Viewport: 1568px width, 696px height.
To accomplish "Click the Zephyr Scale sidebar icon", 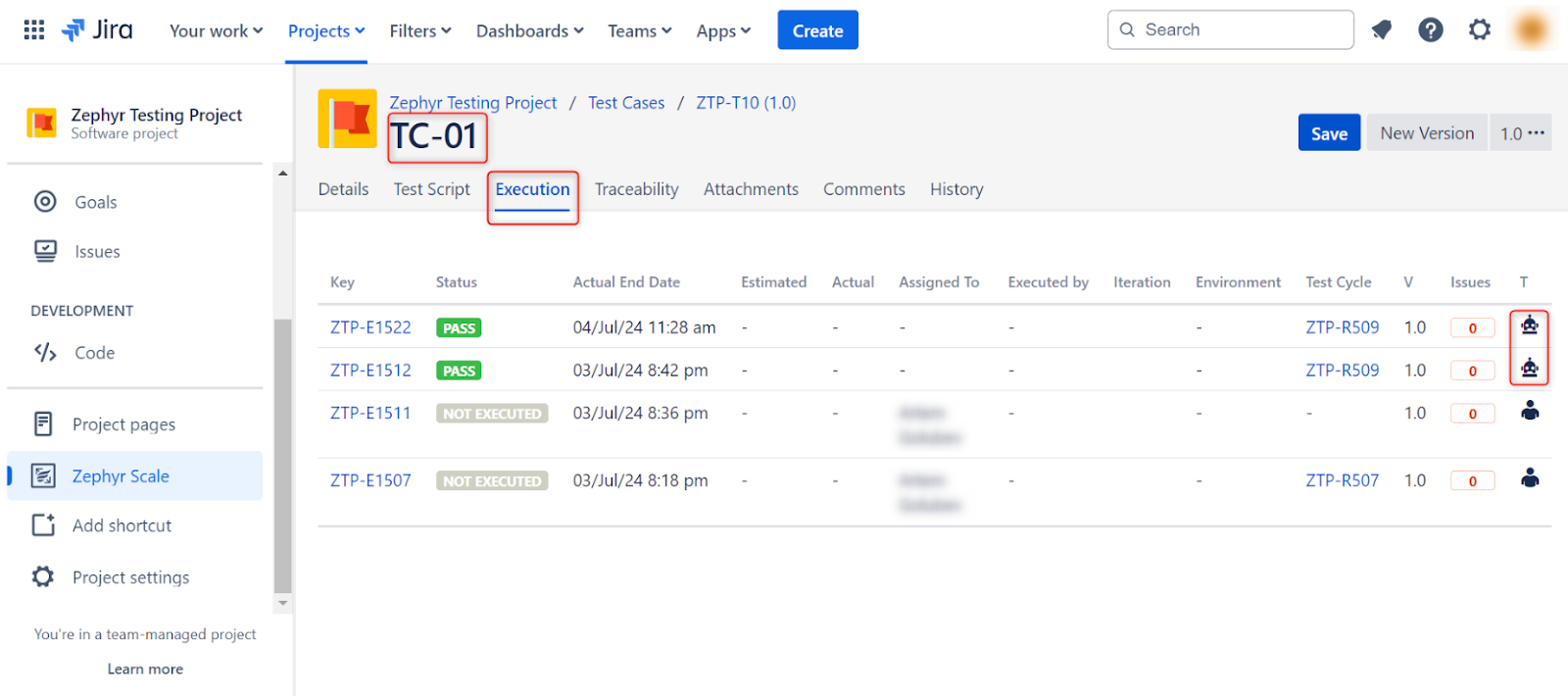I will tap(43, 475).
